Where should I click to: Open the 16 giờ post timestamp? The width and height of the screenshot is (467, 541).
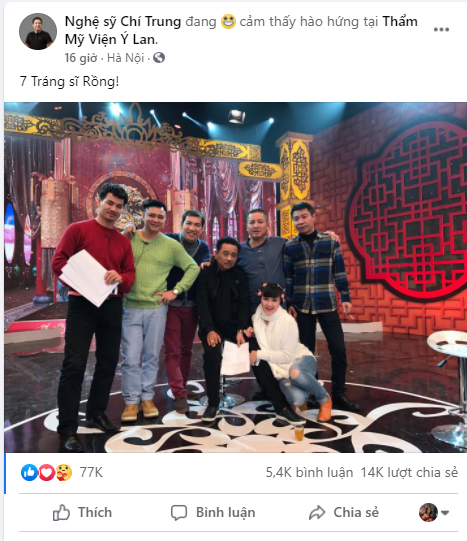click(x=81, y=58)
